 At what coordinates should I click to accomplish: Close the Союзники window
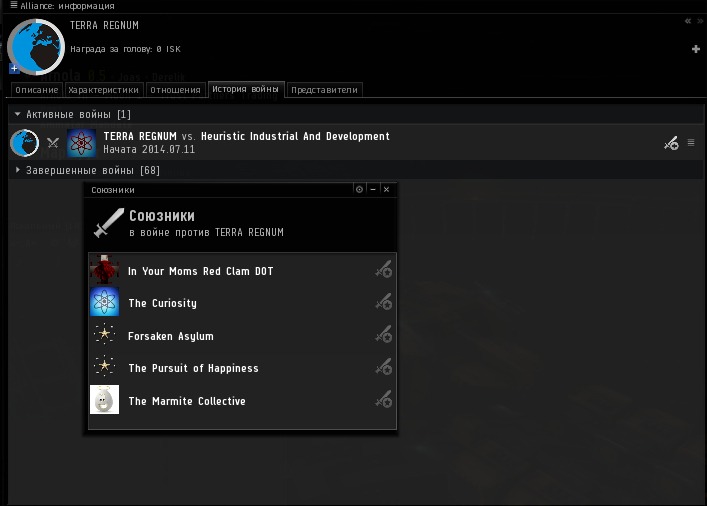(386, 189)
